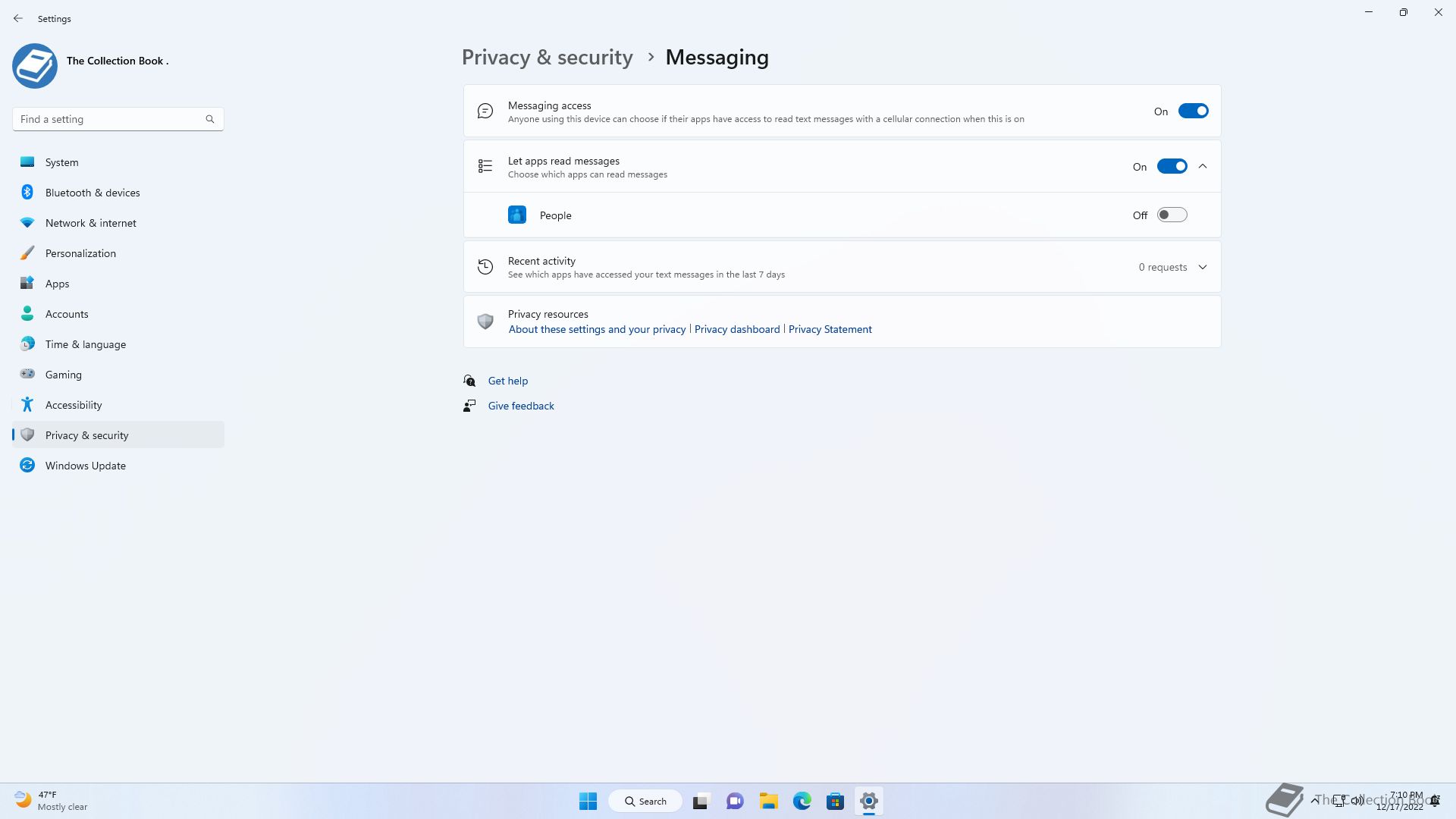The image size is (1456, 819).
Task: Open File Explorer from the taskbar
Action: point(769,801)
